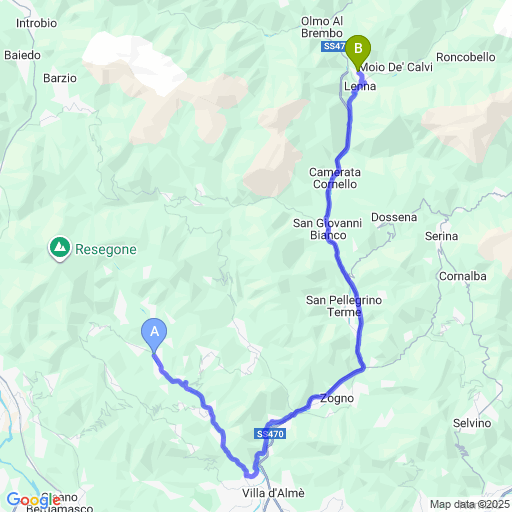Click the blue marker A pin
The height and width of the screenshot is (512, 512).
154,335
